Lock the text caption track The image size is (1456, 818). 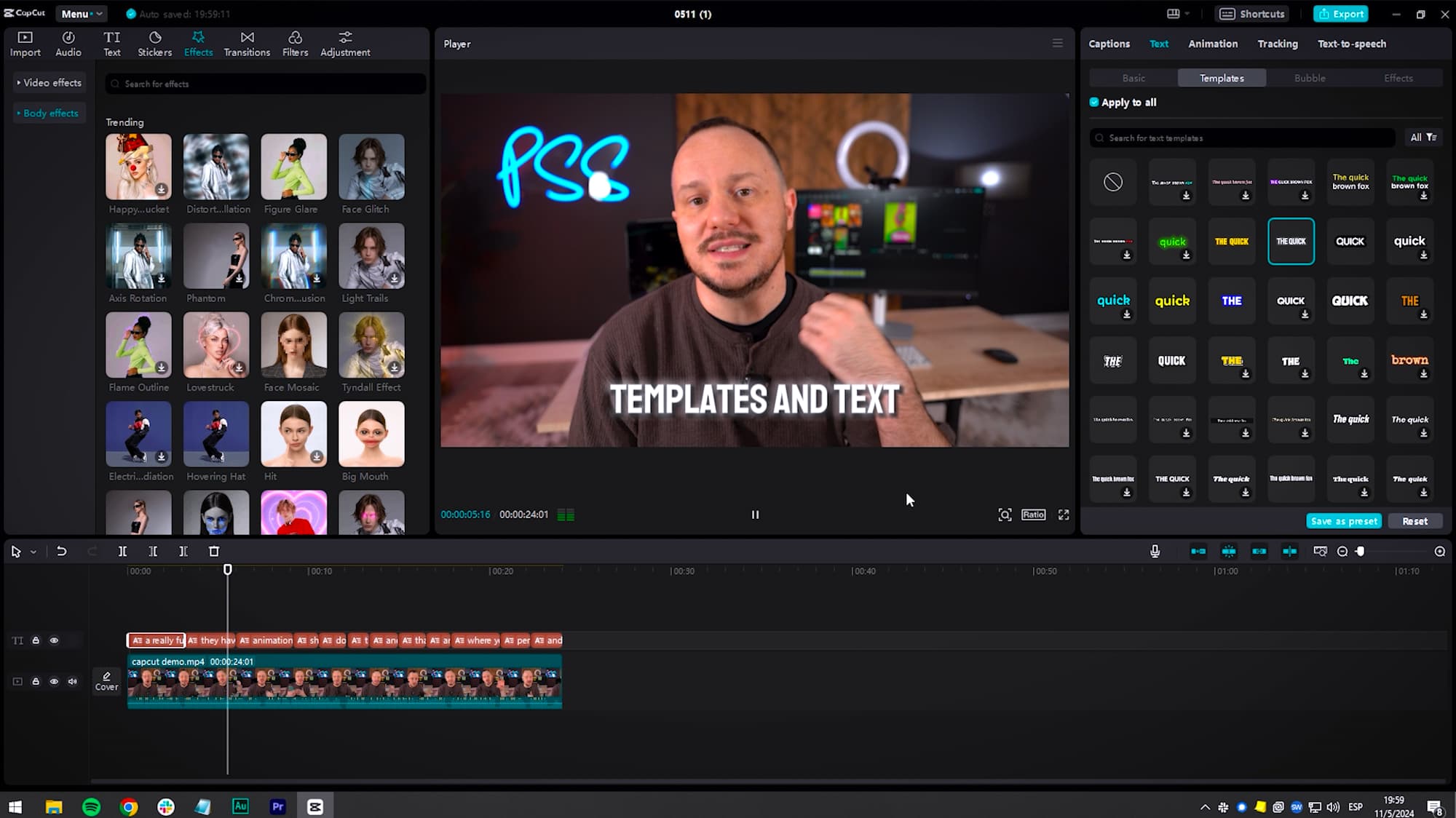(x=36, y=640)
